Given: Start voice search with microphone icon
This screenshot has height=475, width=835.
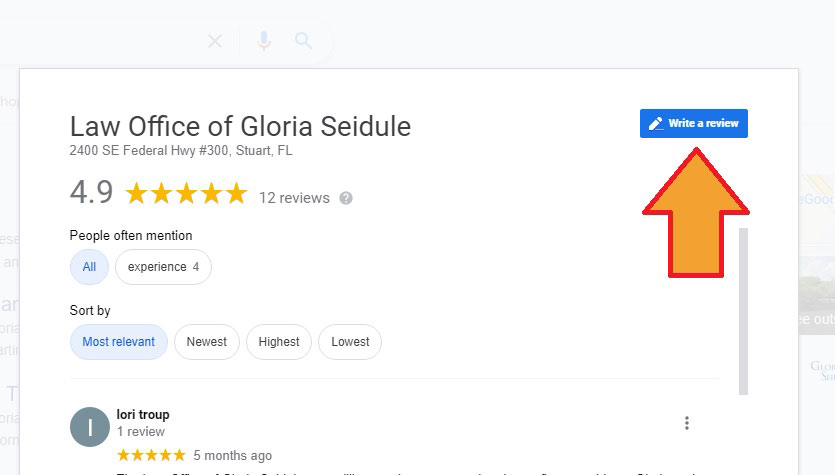Looking at the screenshot, I should tap(264, 40).
